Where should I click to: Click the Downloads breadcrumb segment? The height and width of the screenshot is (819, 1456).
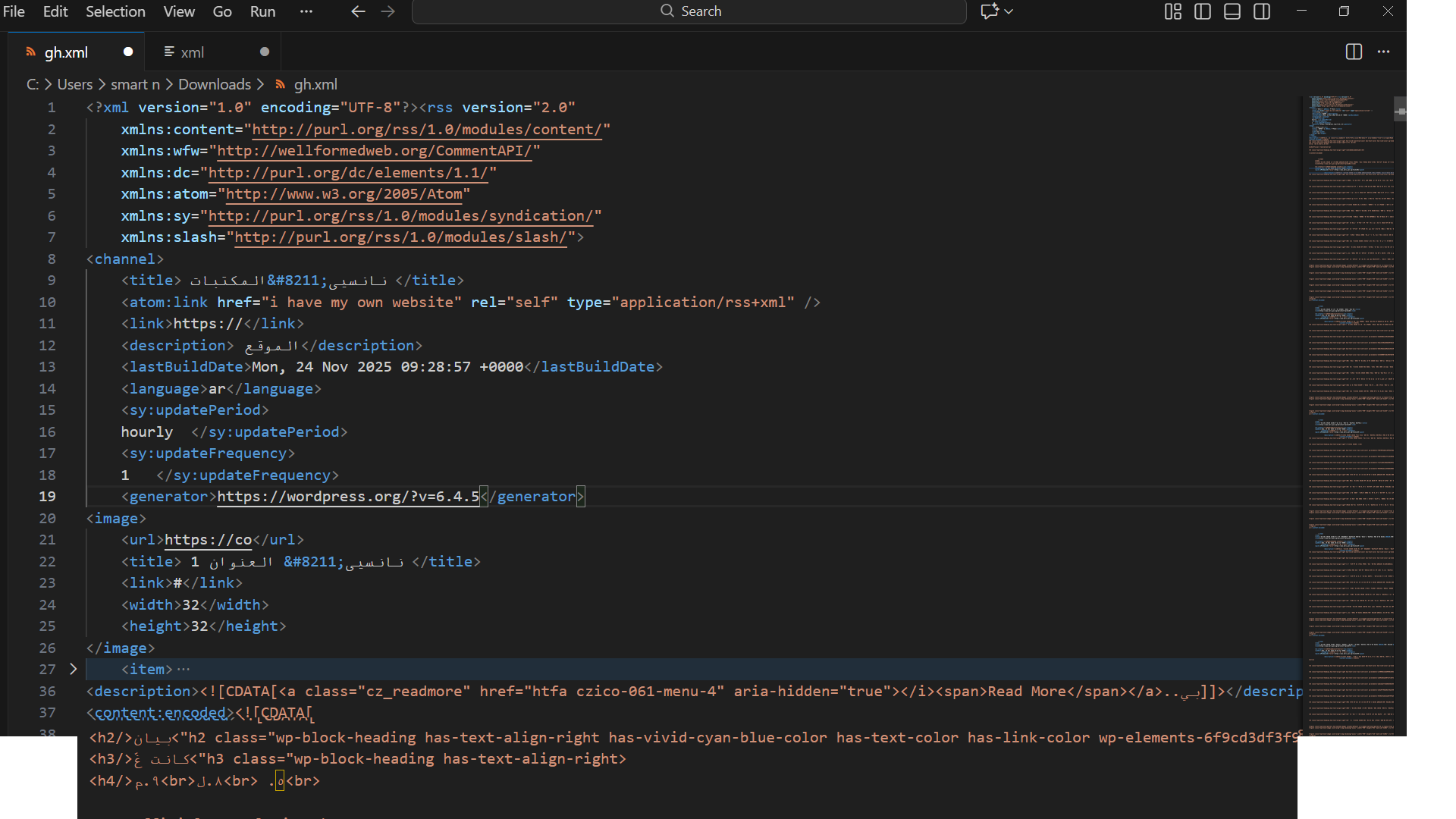(x=215, y=84)
